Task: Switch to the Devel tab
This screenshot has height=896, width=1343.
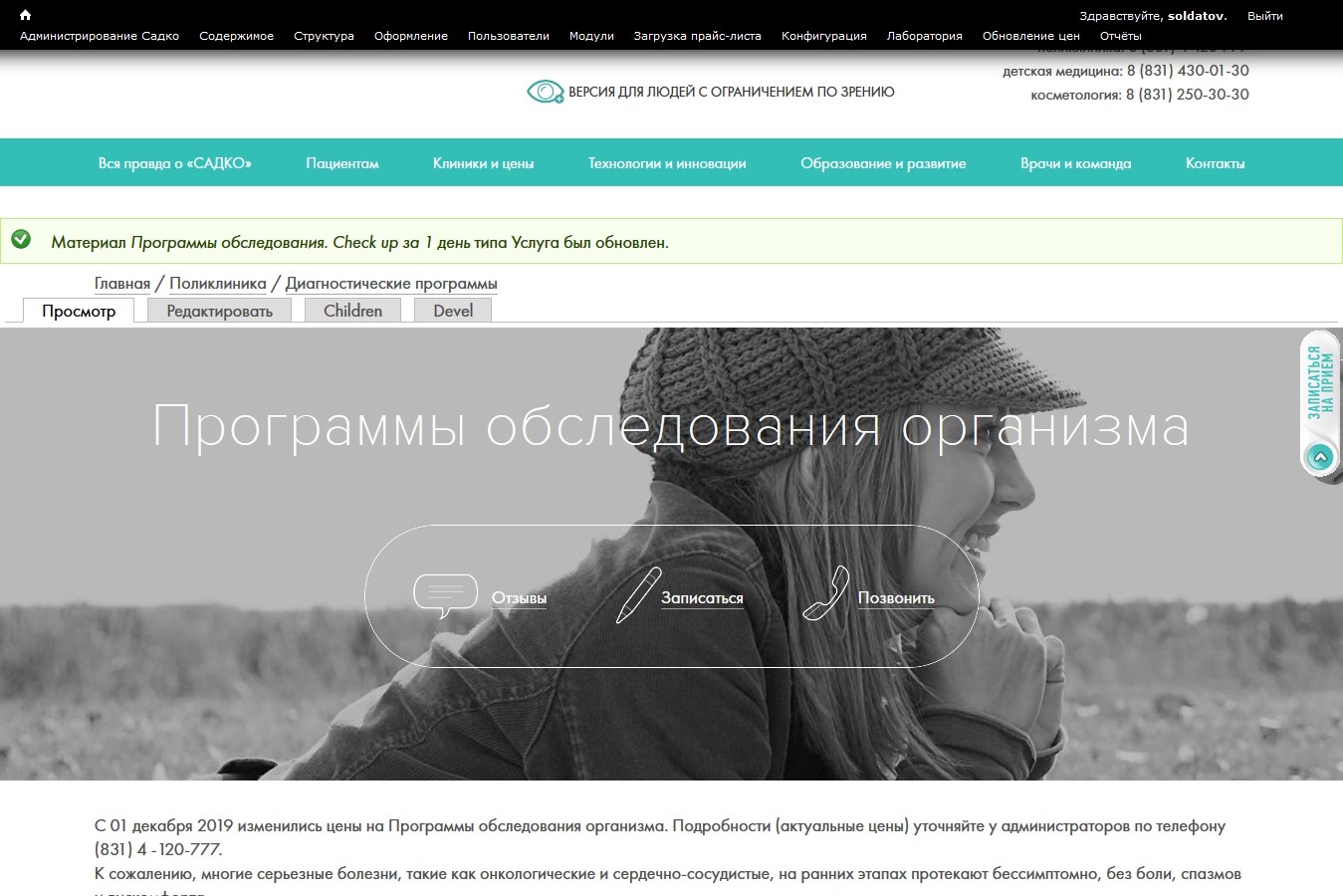Action: click(453, 311)
